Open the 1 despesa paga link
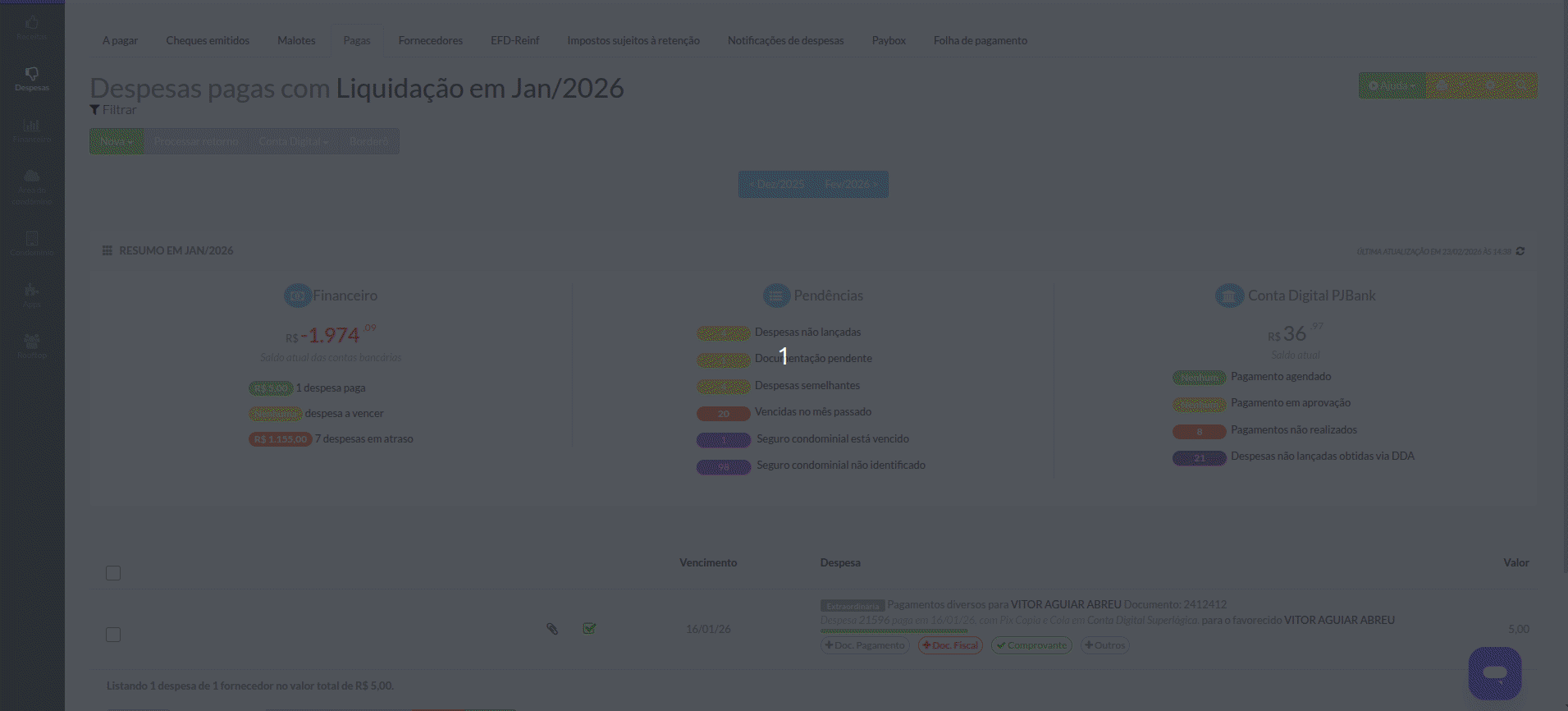The height and width of the screenshot is (711, 1568). pos(331,388)
